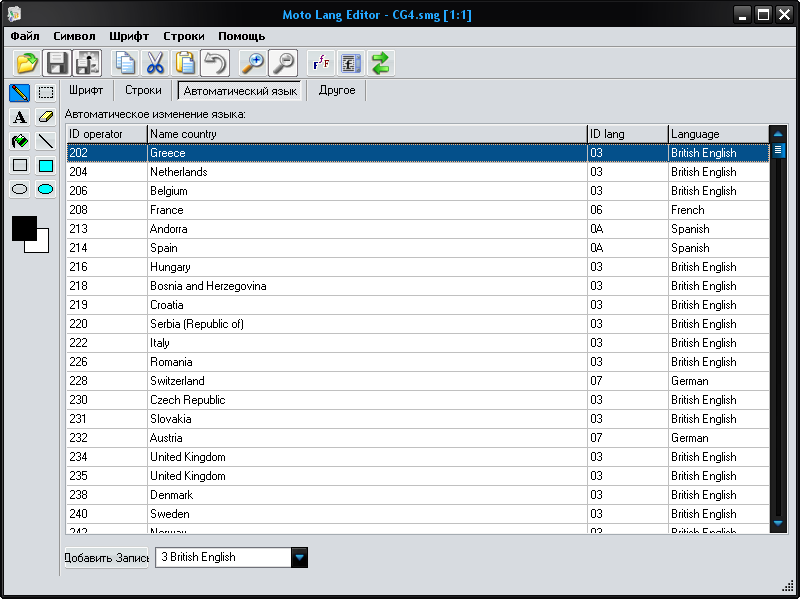This screenshot has width=800, height=599.
Task: Open the Файл menu
Action: [x=25, y=36]
